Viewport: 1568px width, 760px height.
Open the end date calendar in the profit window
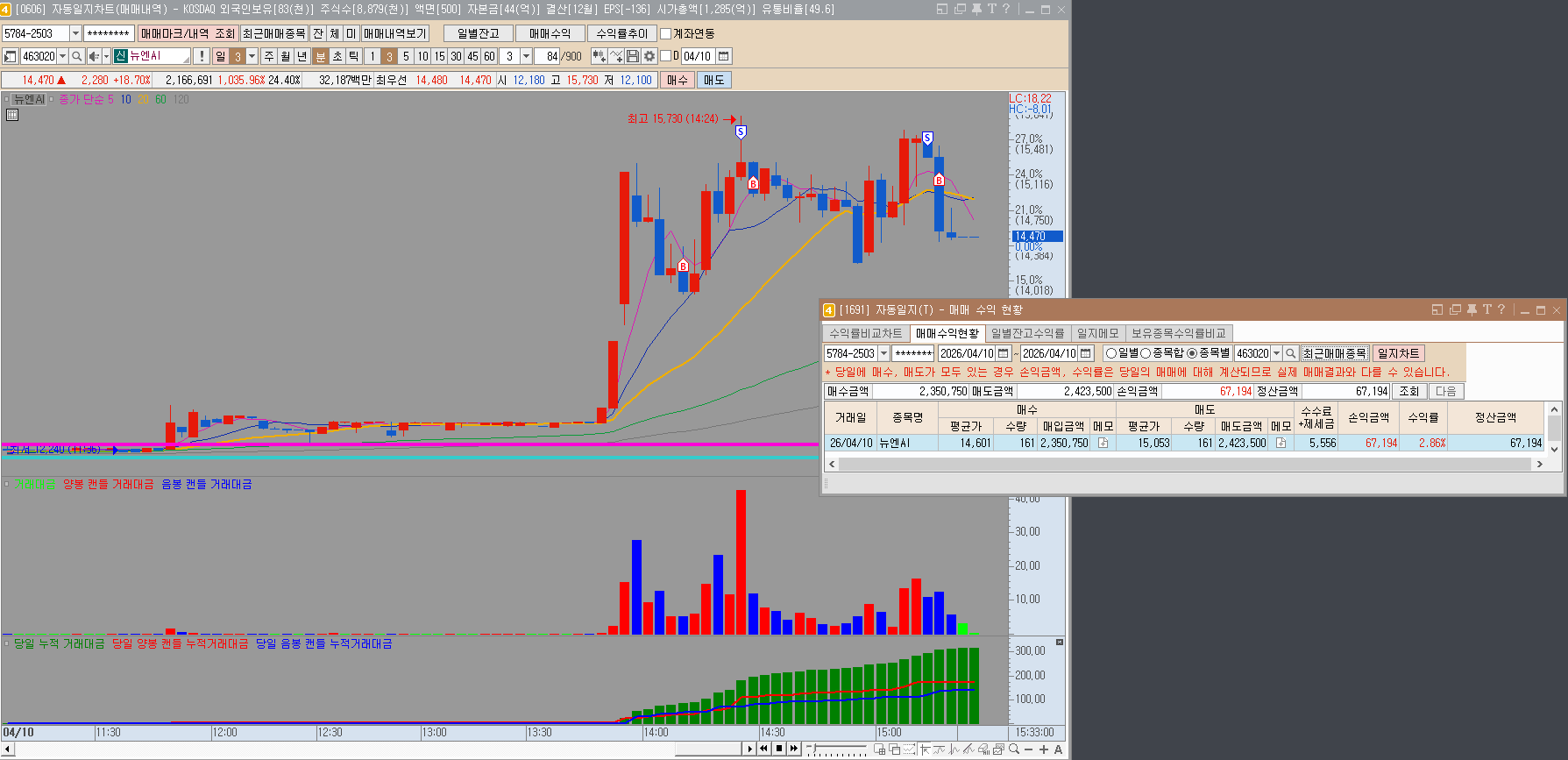click(1086, 353)
